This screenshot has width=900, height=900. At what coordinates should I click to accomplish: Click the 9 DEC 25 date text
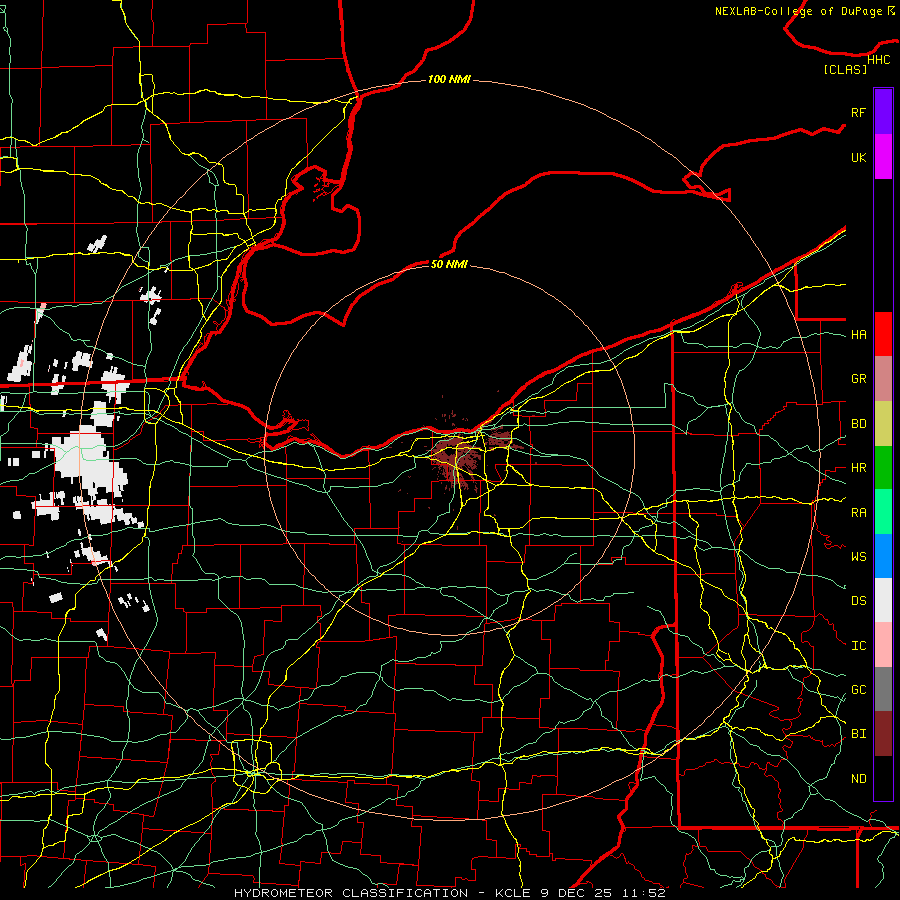[x=577, y=893]
